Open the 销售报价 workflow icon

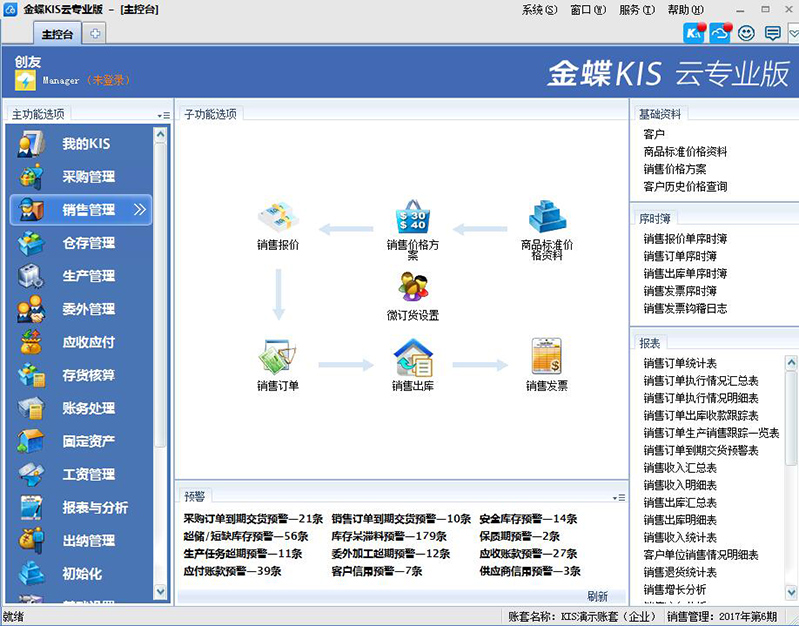coord(278,217)
